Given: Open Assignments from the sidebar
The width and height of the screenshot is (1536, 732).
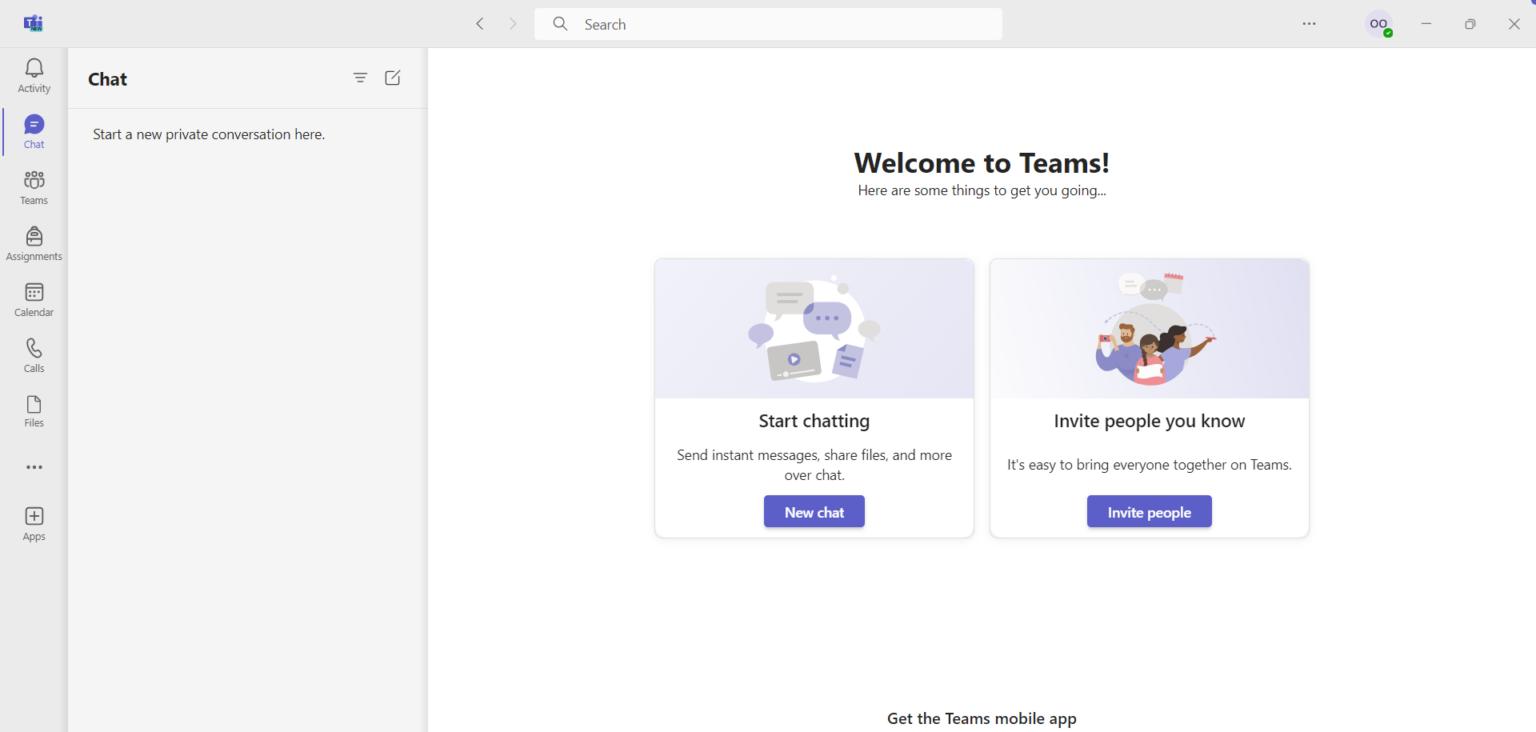Looking at the screenshot, I should (x=33, y=242).
